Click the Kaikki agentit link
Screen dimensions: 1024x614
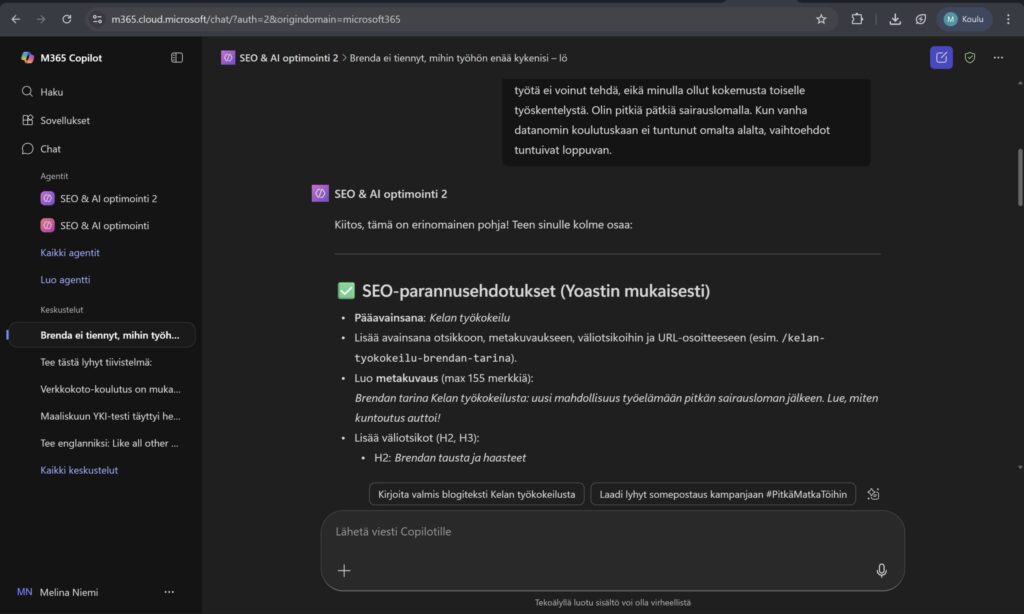coord(70,253)
